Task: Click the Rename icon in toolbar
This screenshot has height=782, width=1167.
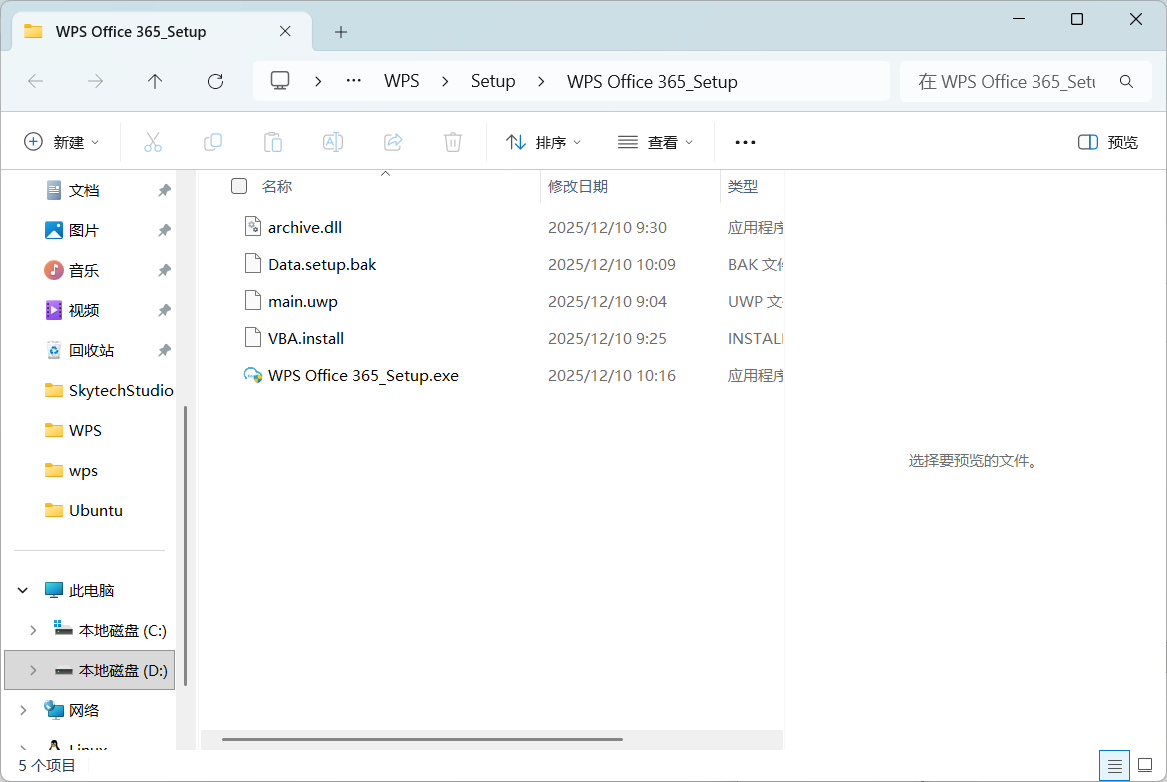Action: (333, 142)
